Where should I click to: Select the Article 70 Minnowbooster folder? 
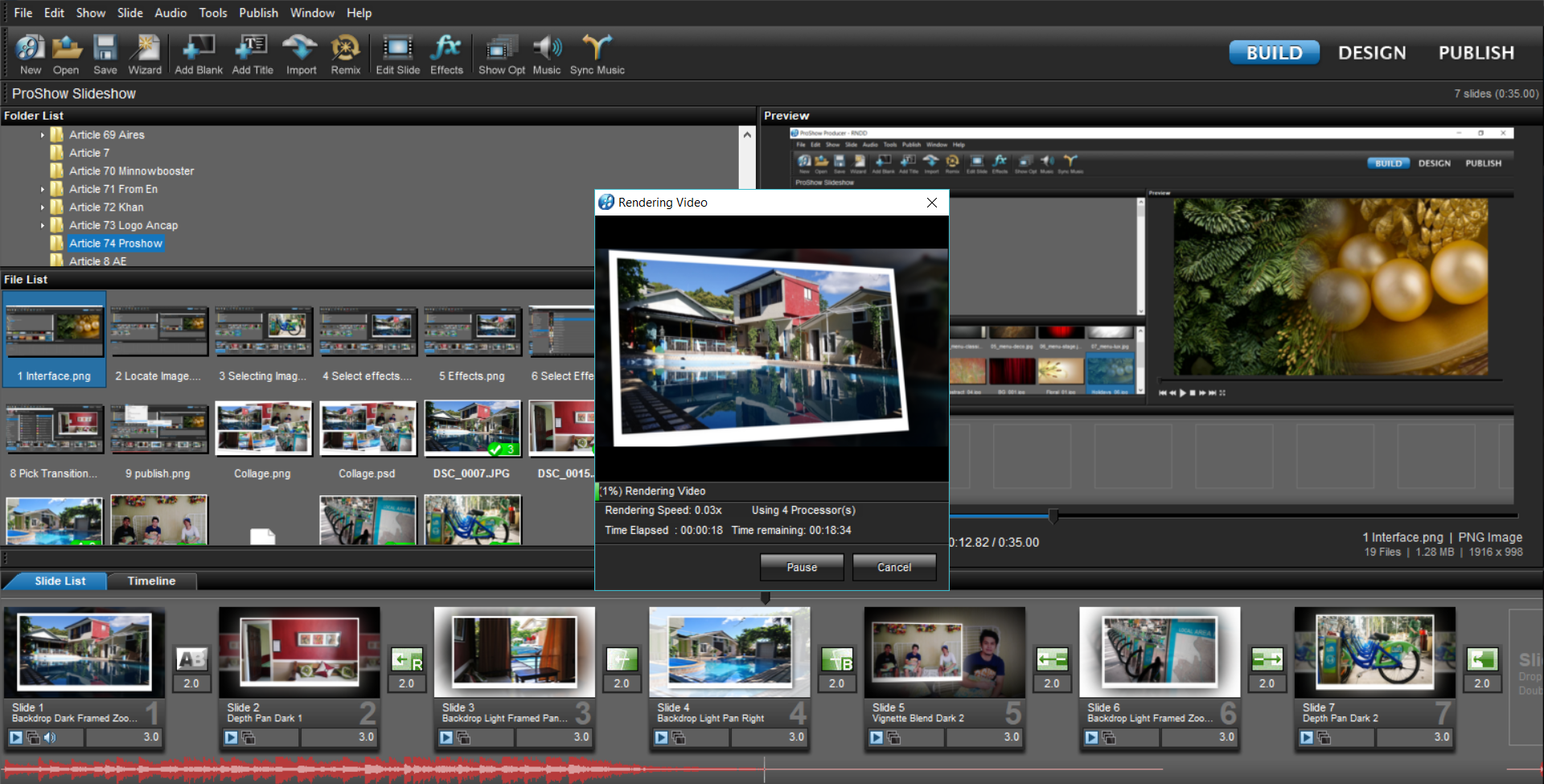point(131,171)
